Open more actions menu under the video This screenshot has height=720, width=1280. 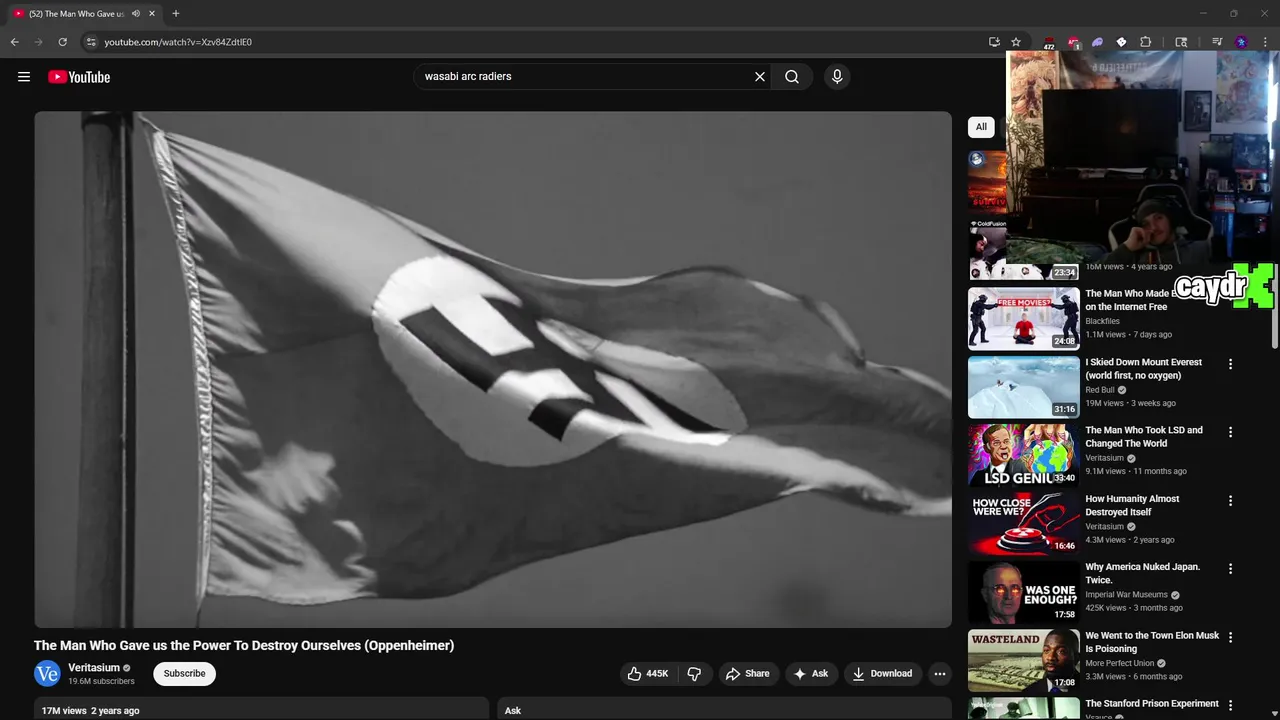[940, 674]
